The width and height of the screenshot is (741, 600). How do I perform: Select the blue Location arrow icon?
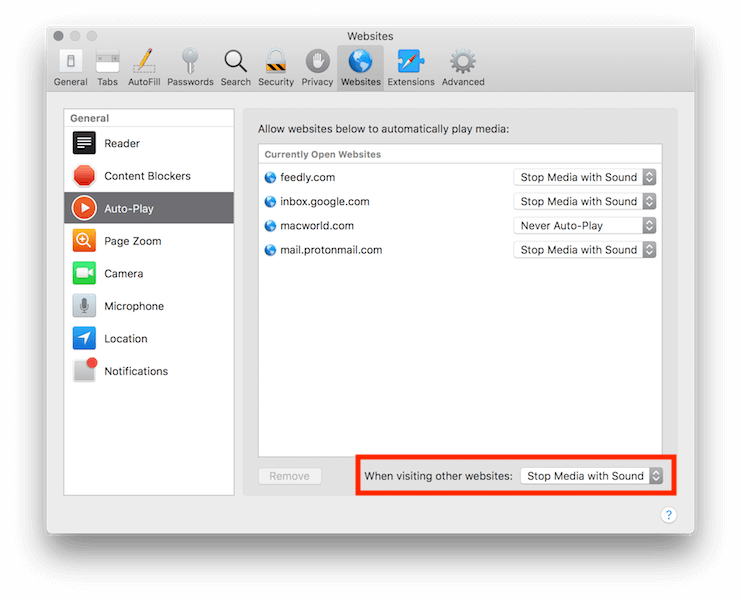pyautogui.click(x=84, y=339)
